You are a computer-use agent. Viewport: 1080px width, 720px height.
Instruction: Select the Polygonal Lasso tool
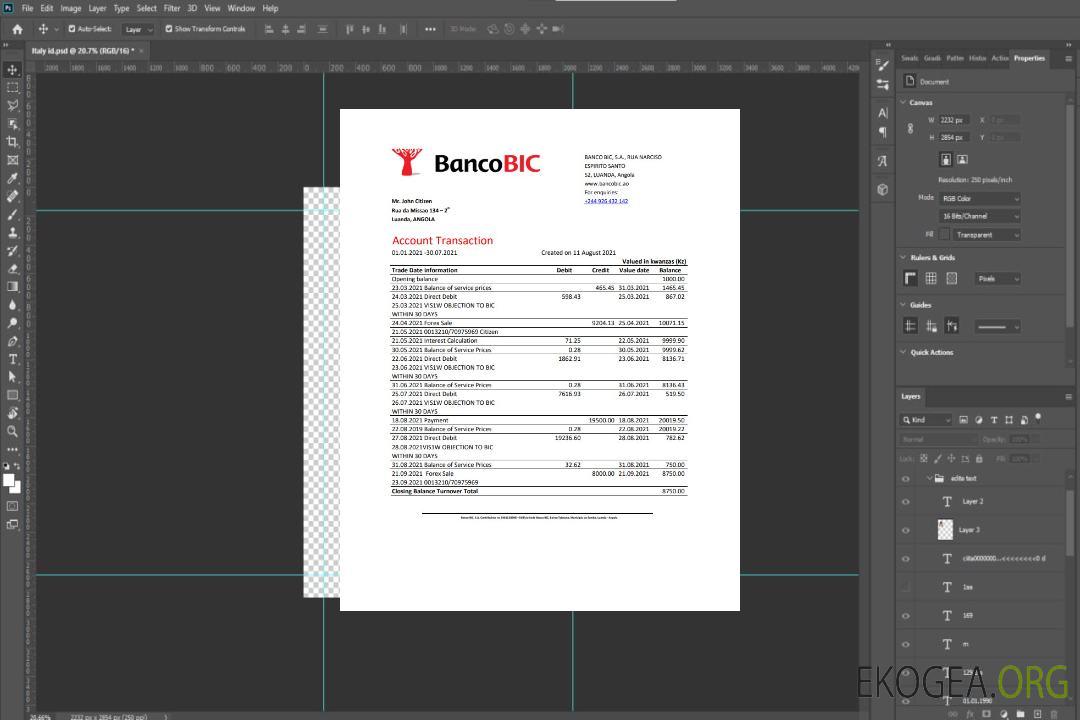click(x=12, y=105)
